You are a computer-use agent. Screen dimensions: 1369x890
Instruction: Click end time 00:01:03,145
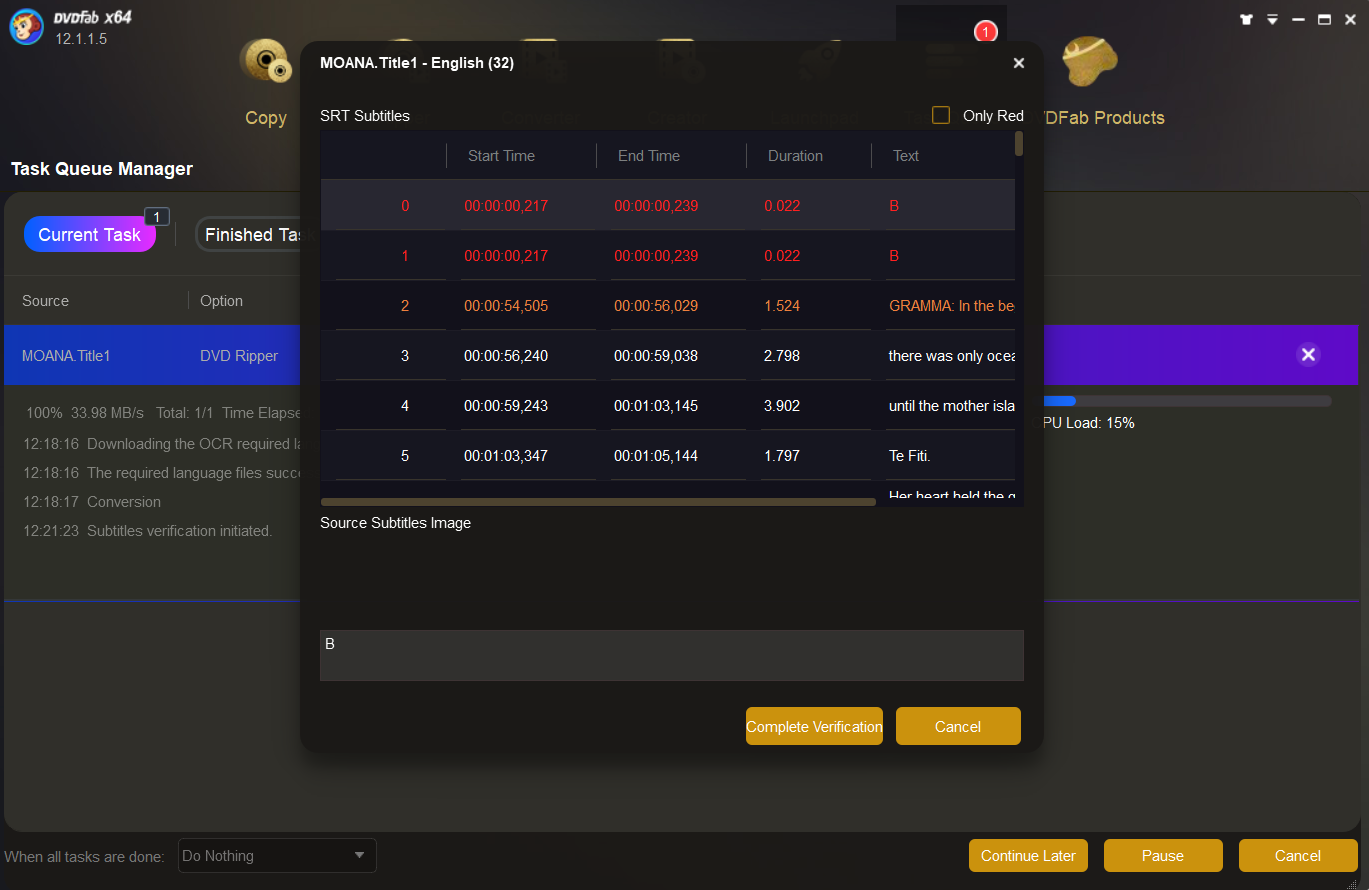(656, 406)
